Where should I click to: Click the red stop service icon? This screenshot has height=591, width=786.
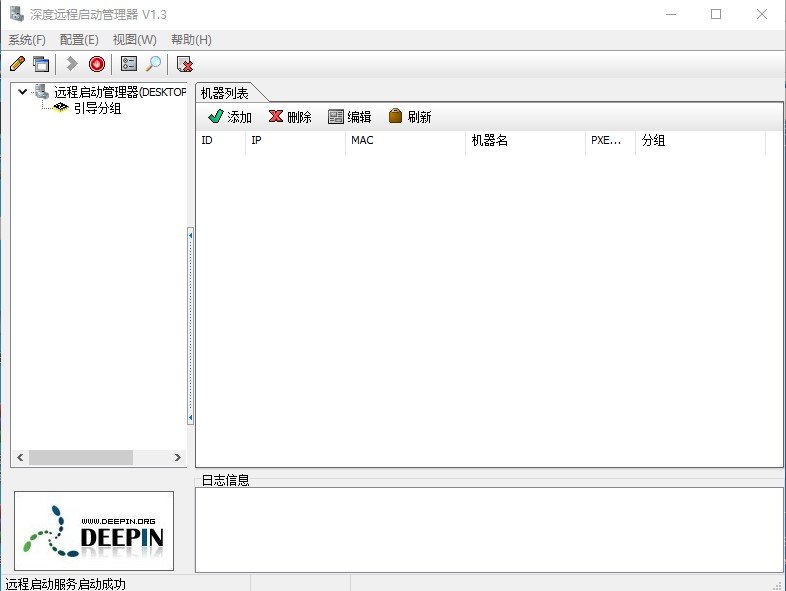pos(97,64)
